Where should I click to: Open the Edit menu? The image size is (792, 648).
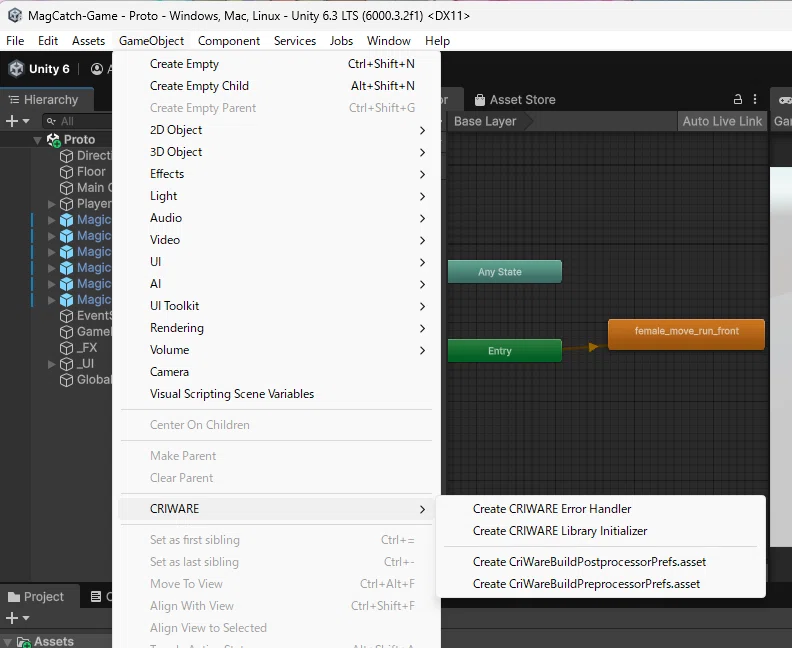coord(48,41)
